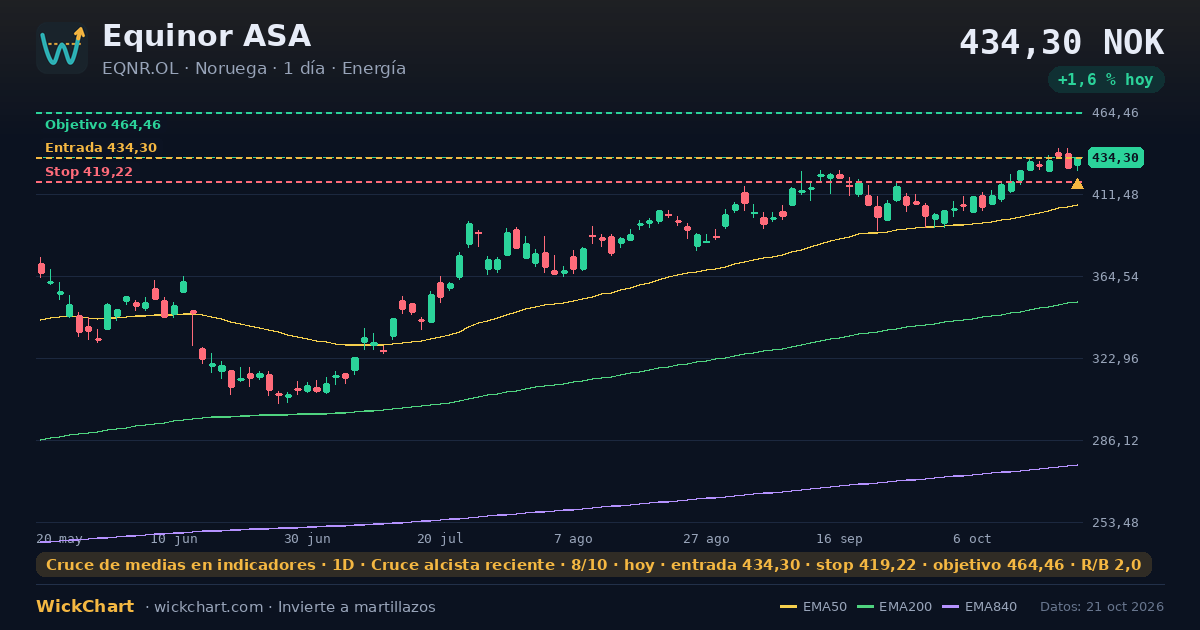The width and height of the screenshot is (1200, 630).
Task: Click the 411,48 axis value
Action: (1115, 194)
